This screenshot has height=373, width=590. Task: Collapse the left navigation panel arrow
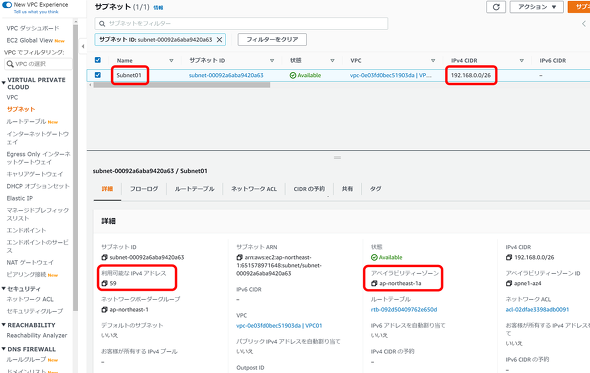tap(83, 46)
